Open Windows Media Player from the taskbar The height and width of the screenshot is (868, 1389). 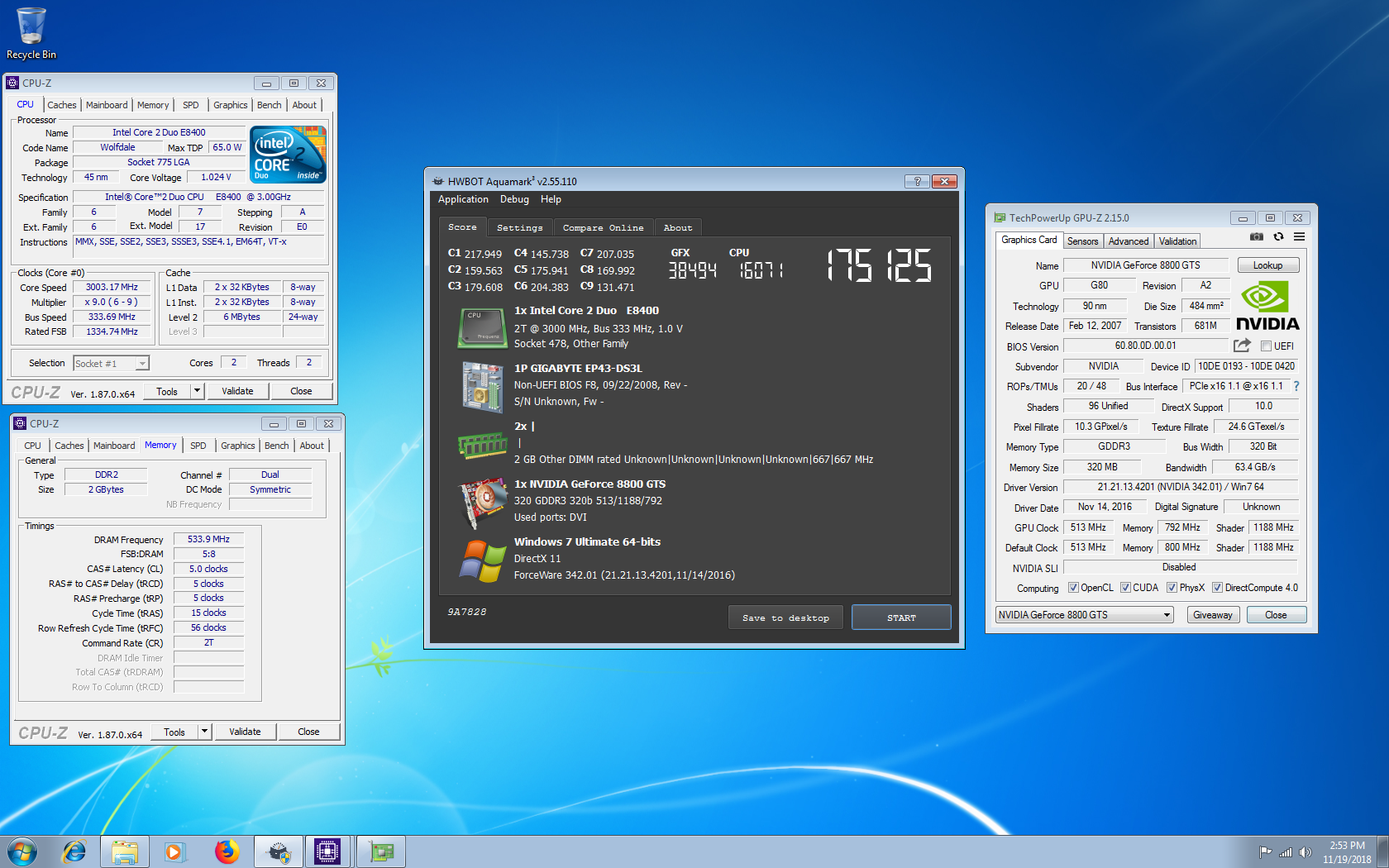pyautogui.click(x=174, y=851)
